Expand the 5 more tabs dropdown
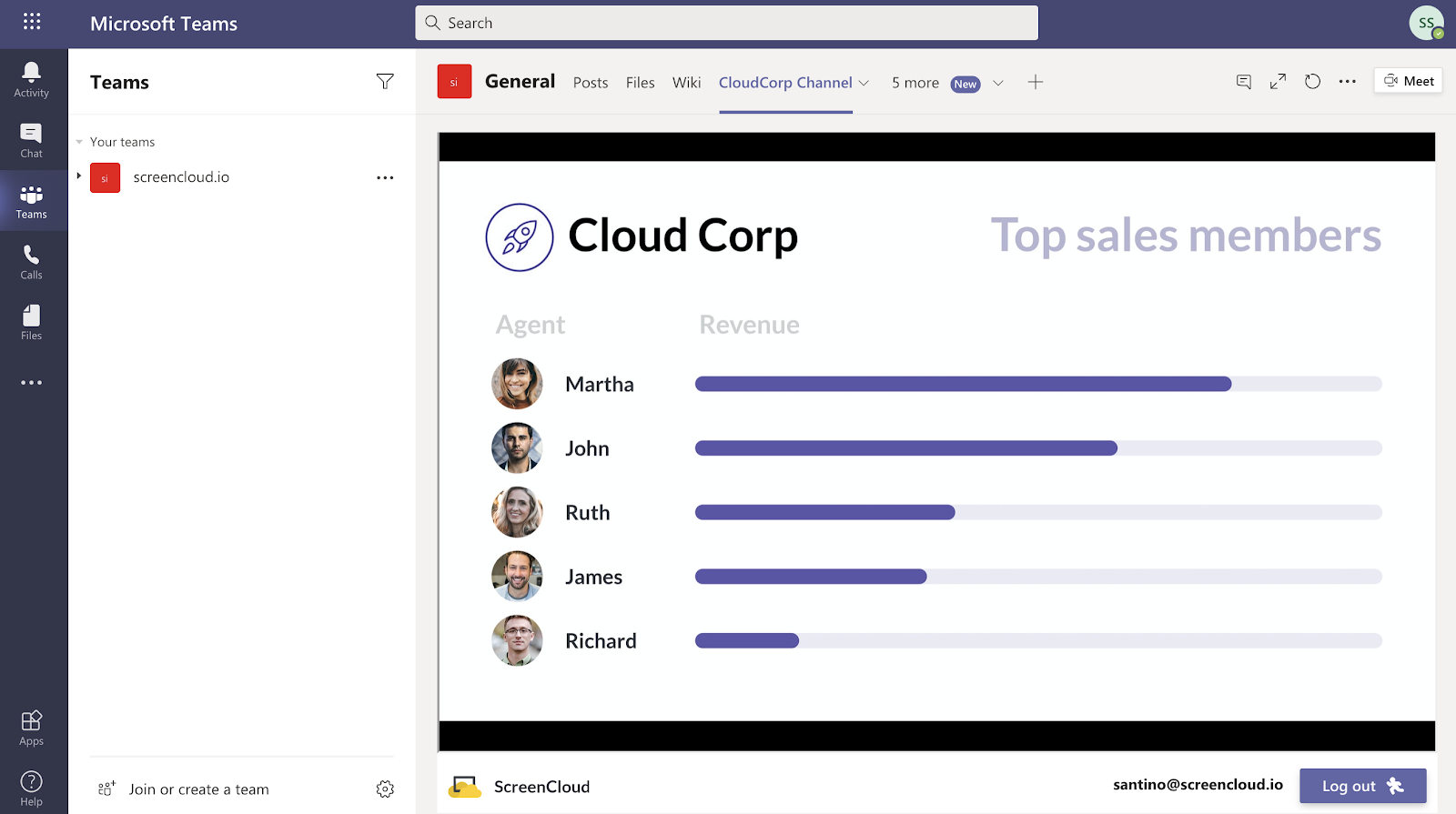Viewport: 1456px width, 814px height. (x=998, y=83)
